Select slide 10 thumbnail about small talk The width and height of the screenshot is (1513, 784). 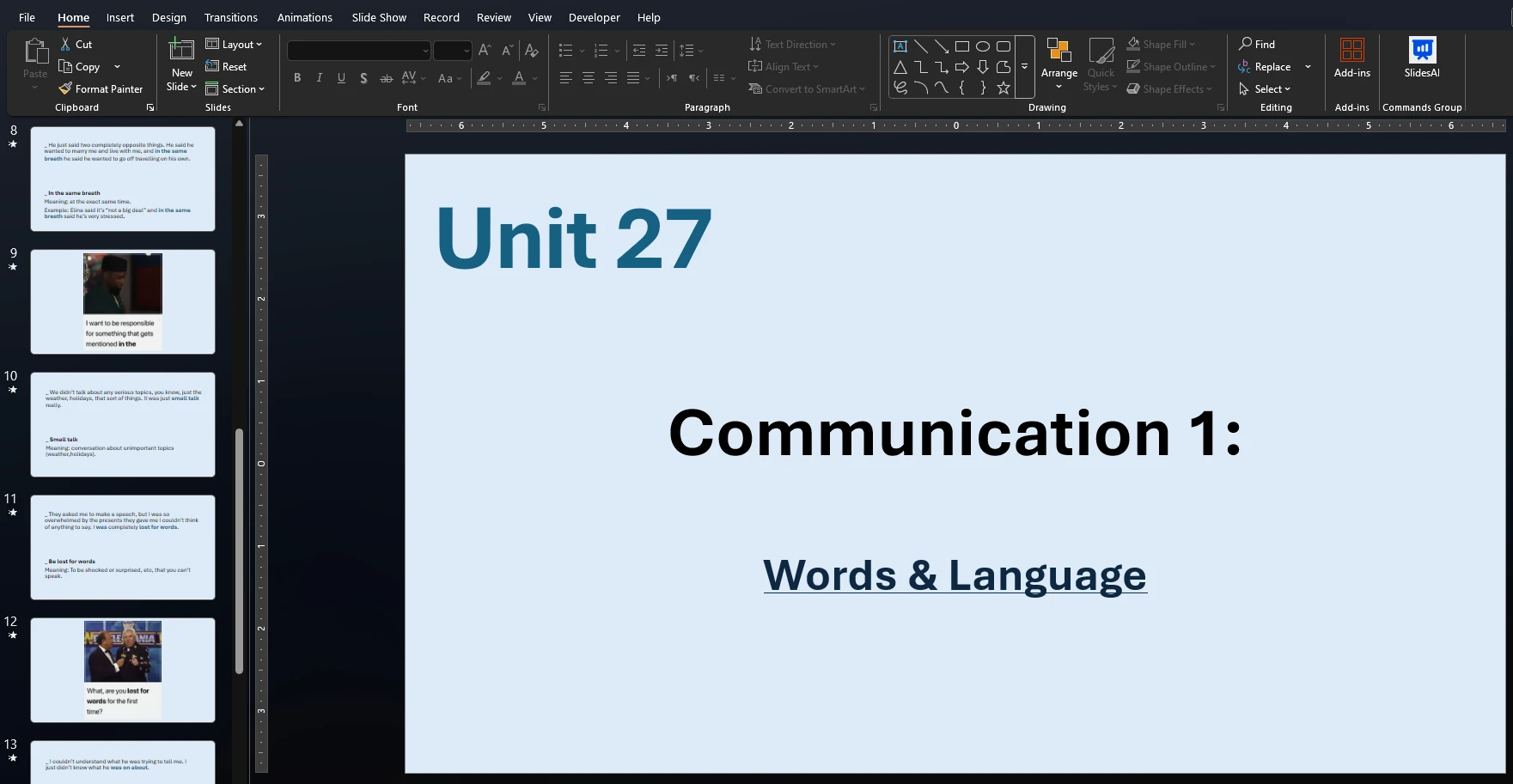click(123, 424)
